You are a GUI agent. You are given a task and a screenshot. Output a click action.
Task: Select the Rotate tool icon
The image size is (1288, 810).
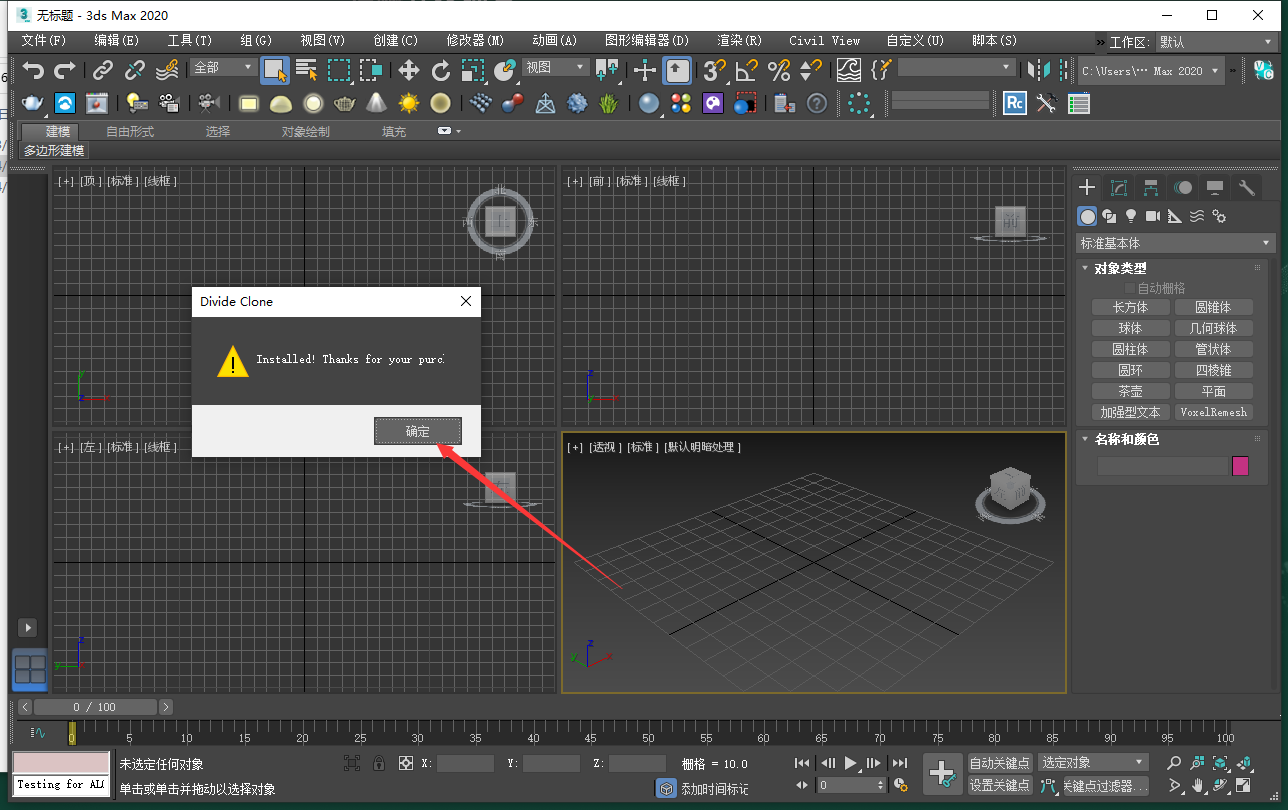(441, 70)
